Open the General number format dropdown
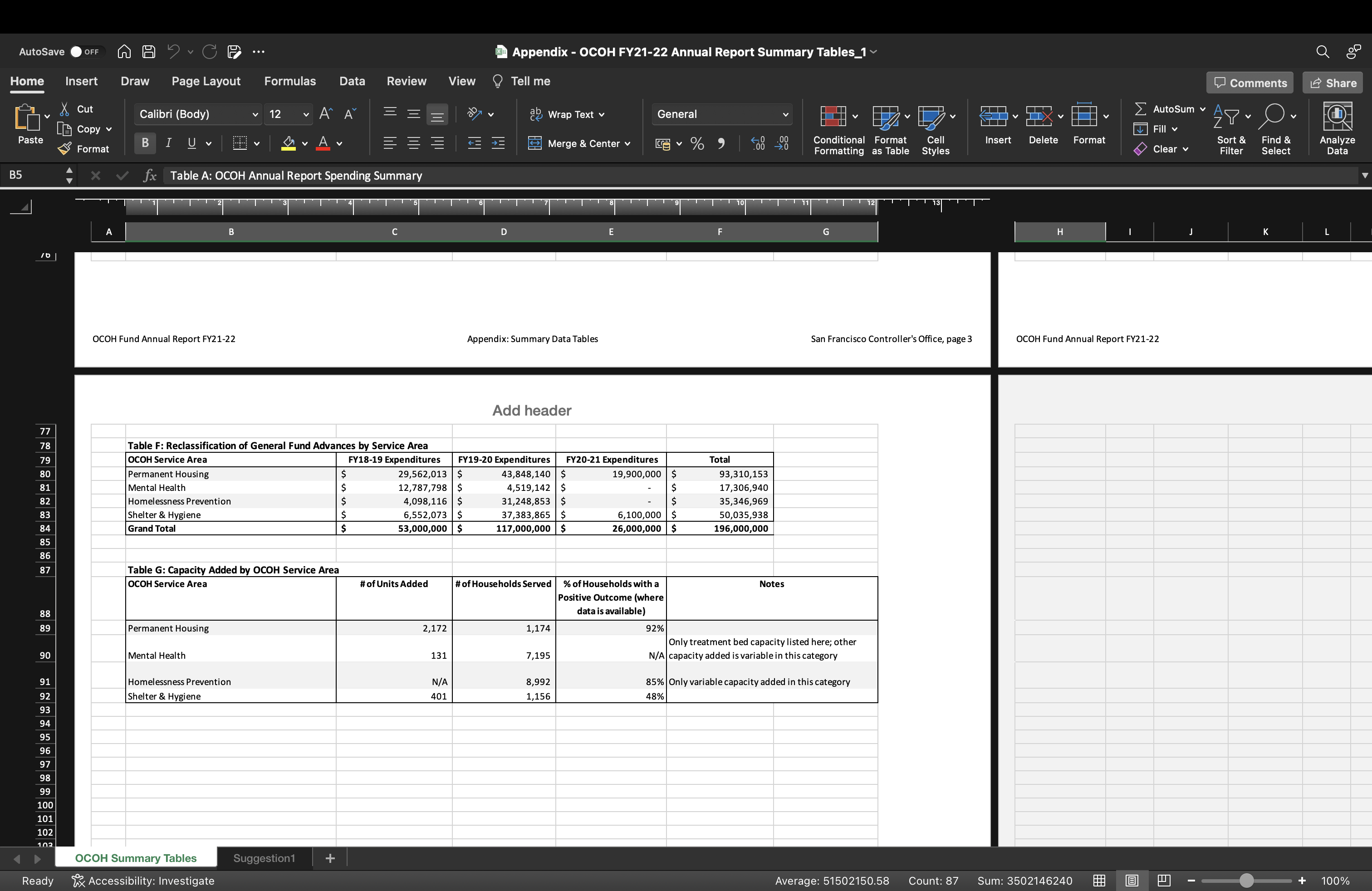The width and height of the screenshot is (1372, 891). click(x=785, y=114)
